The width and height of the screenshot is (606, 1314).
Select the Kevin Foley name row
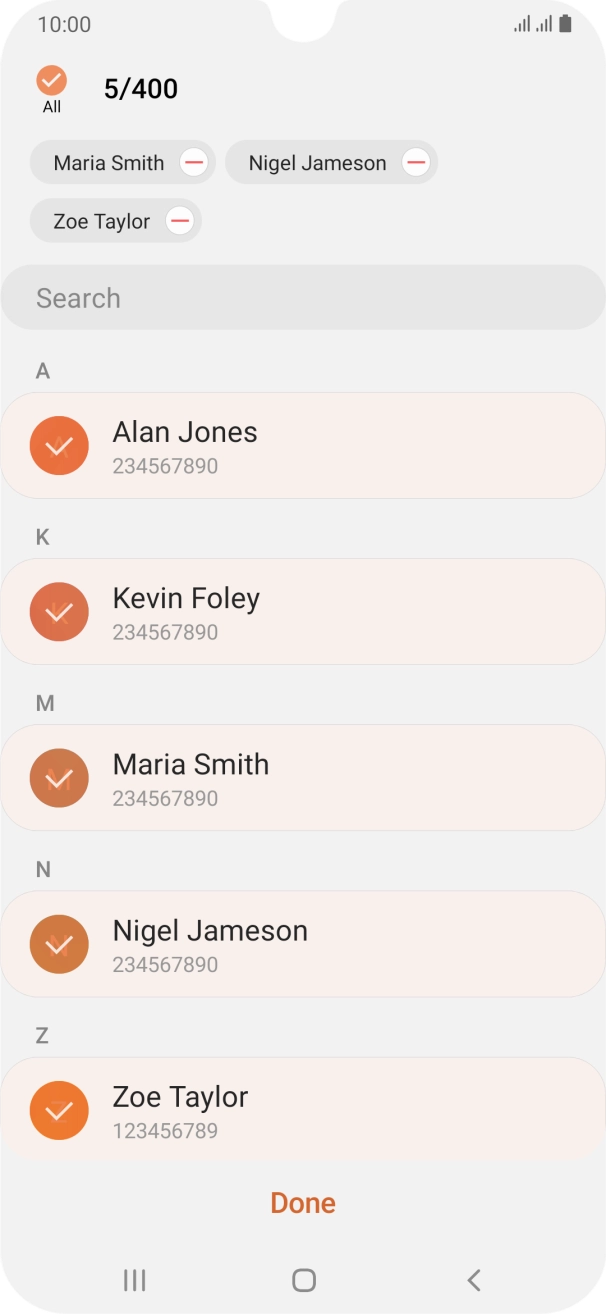coord(330,611)
